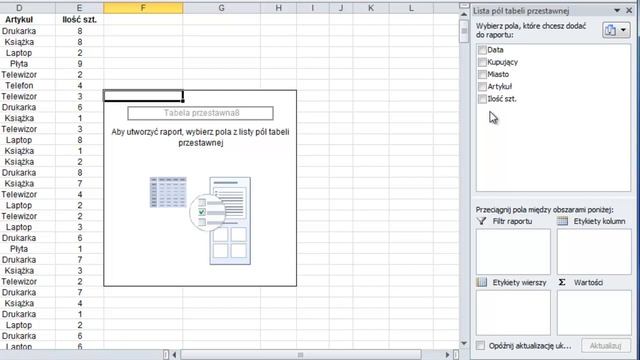The image size is (640, 360).
Task: Click the vertical scrollbar up arrow
Action: [x=464, y=15]
